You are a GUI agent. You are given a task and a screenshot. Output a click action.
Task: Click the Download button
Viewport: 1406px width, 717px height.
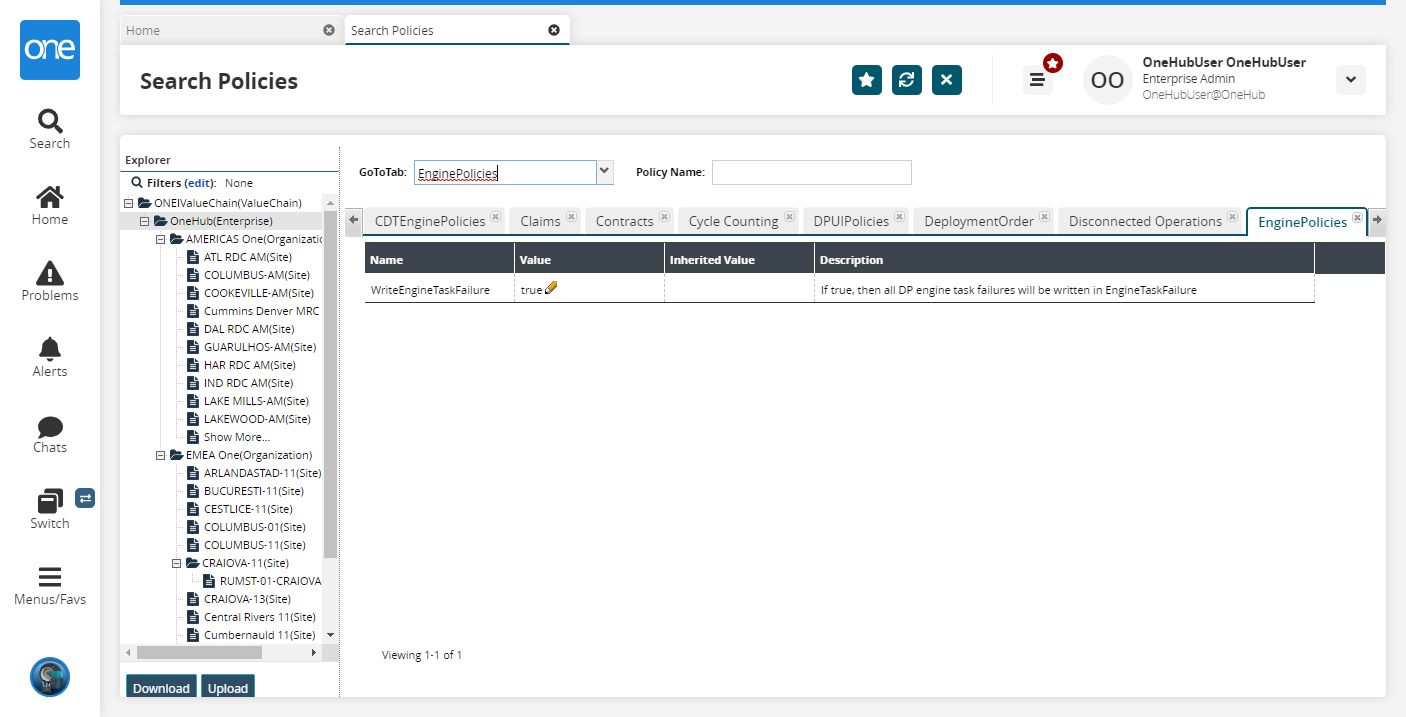[161, 688]
